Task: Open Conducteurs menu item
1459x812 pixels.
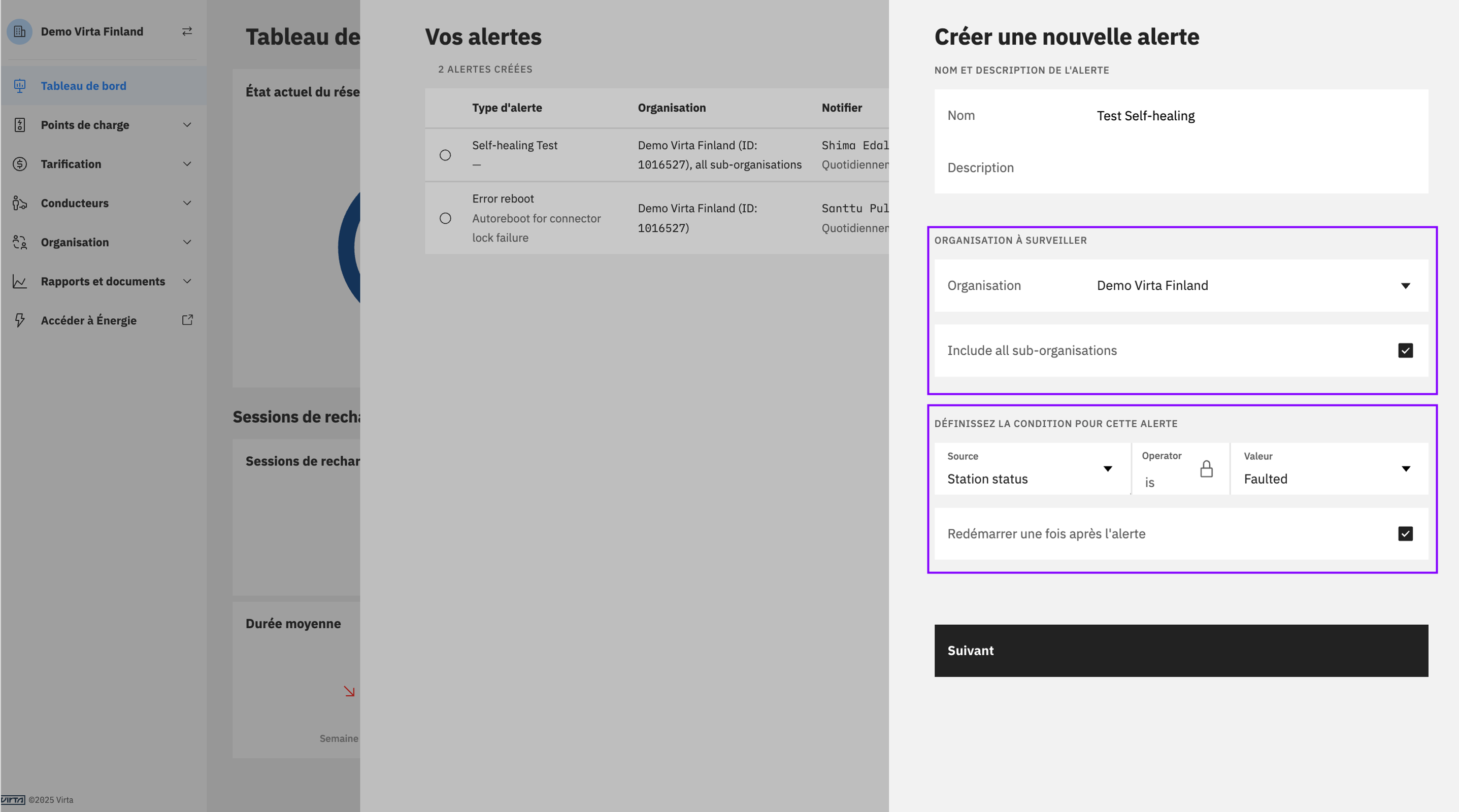Action: 104,202
